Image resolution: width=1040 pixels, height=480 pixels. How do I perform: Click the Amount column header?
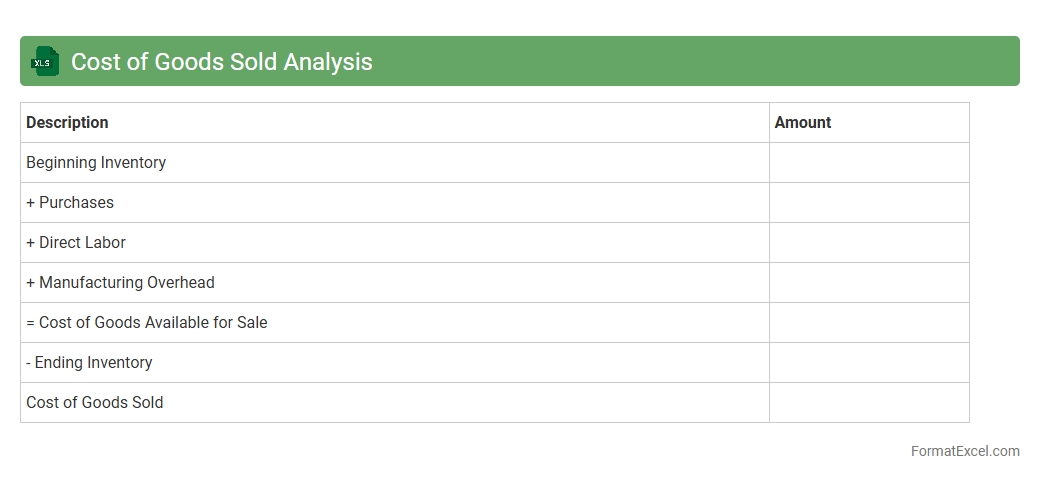(x=803, y=122)
